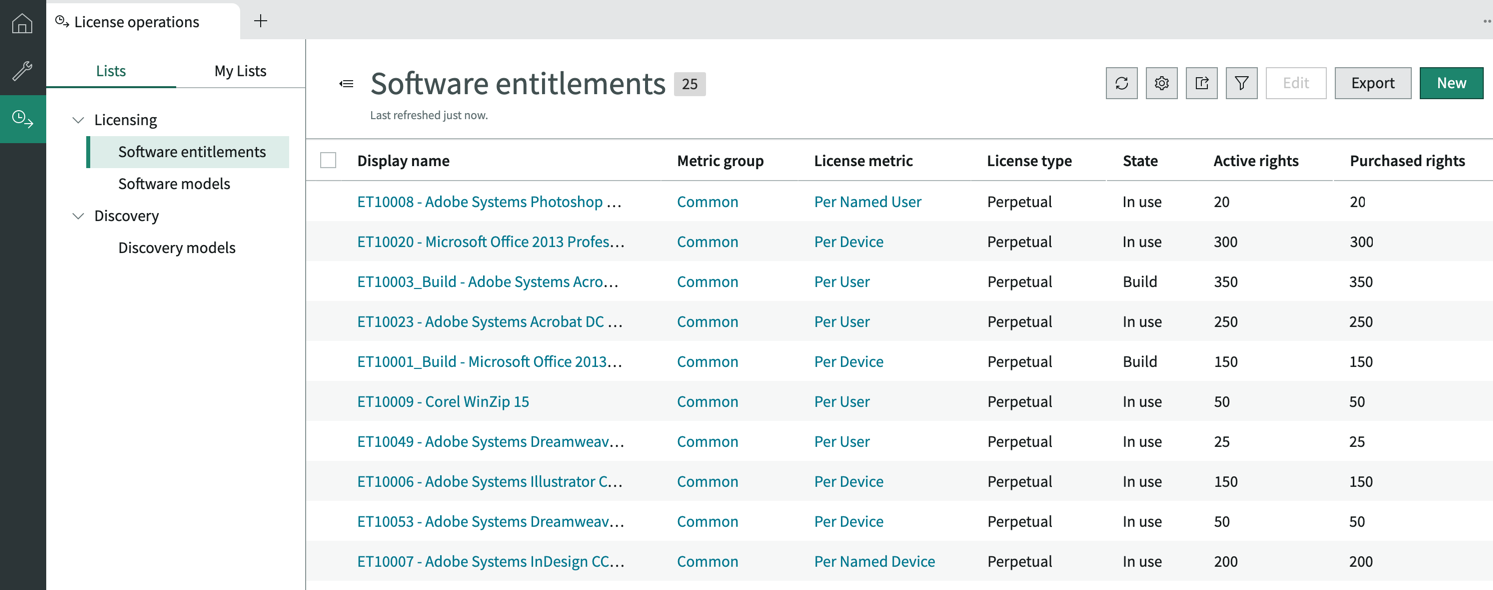The image size is (1493, 590).
Task: Click the Software entitlements page heading
Action: pyautogui.click(x=518, y=84)
